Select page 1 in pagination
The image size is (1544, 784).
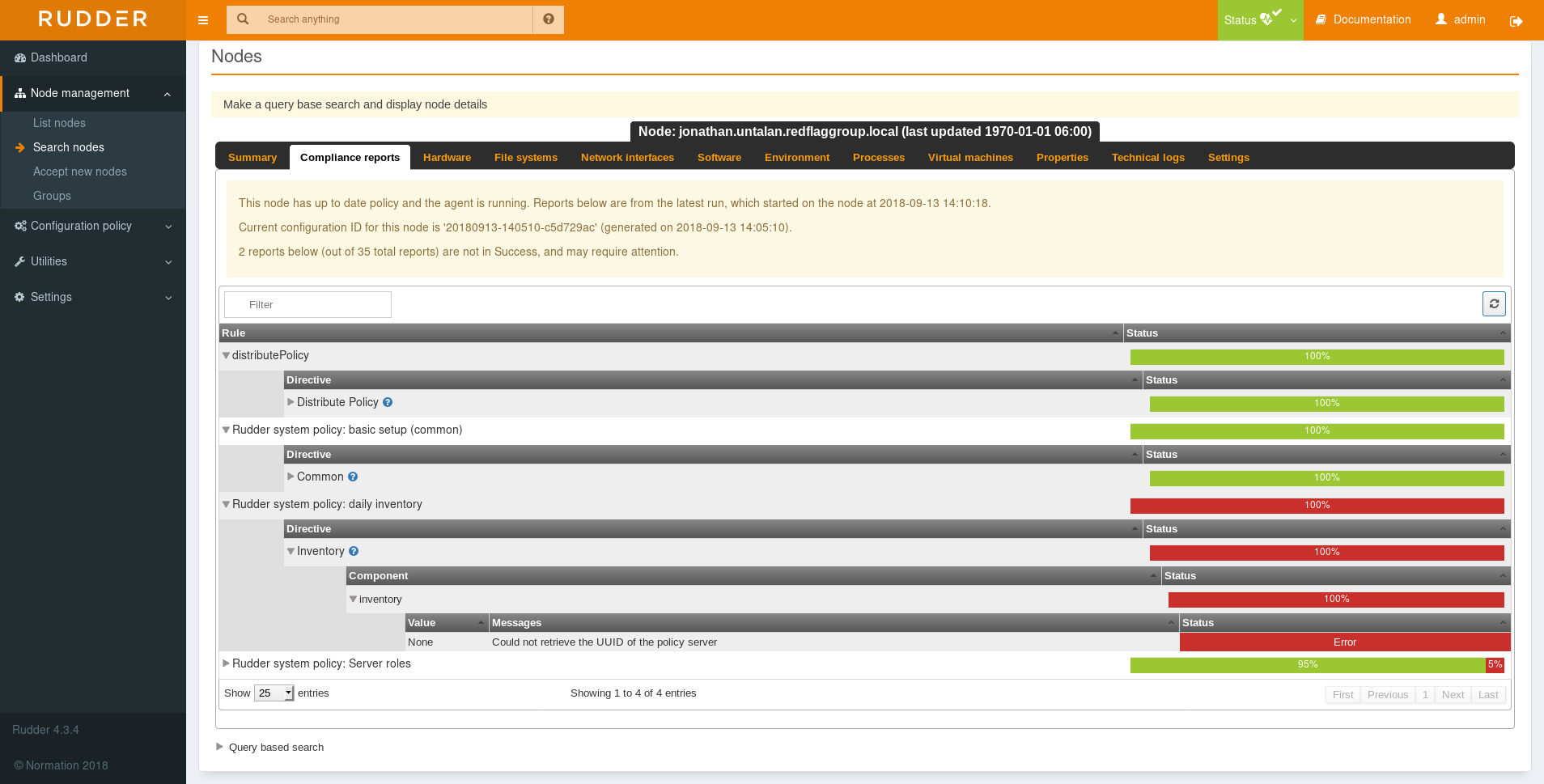point(1425,695)
